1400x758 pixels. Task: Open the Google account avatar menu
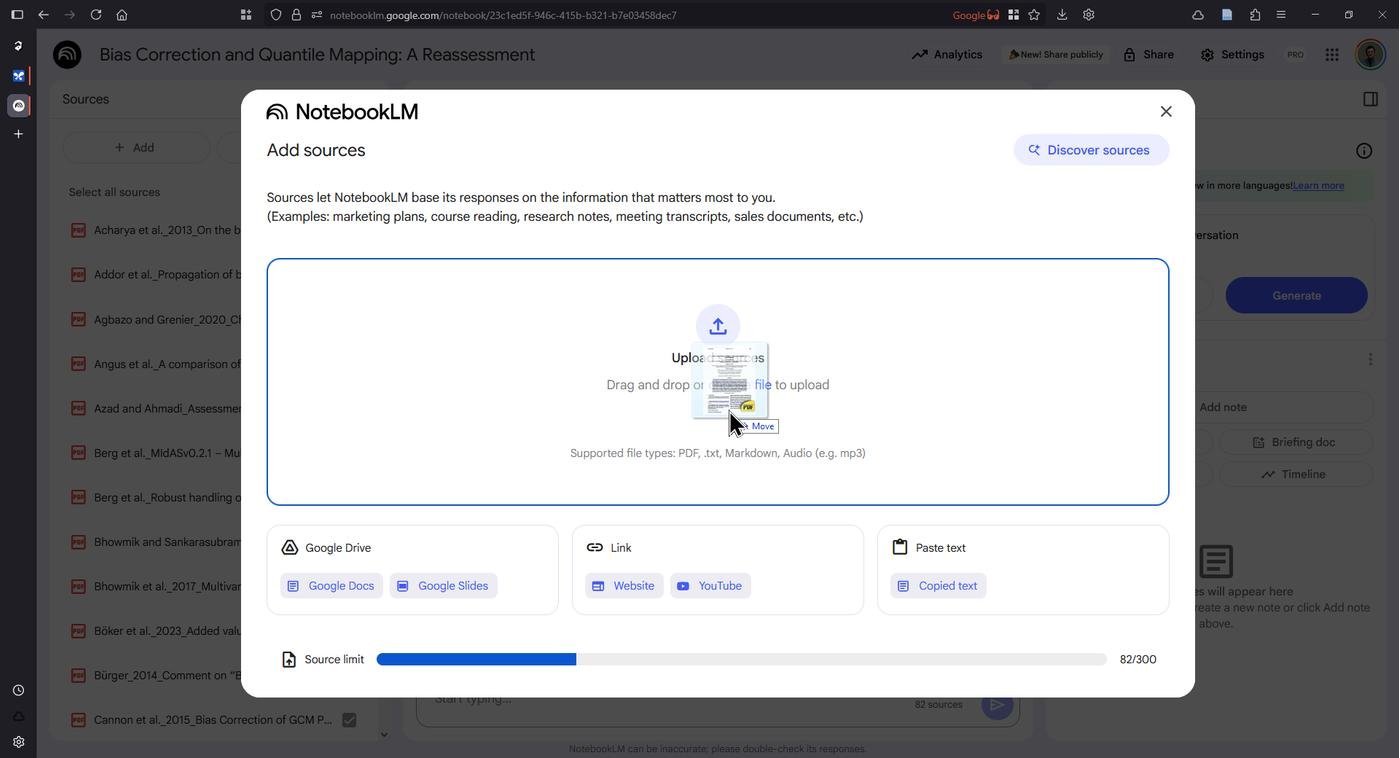pyautogui.click(x=1370, y=55)
